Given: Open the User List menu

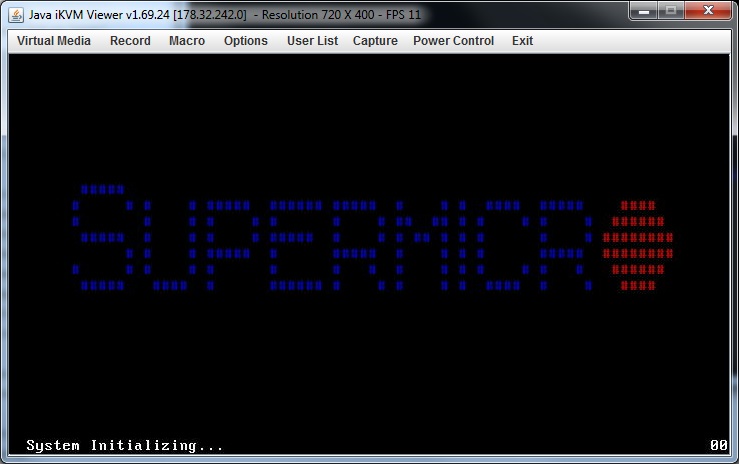Looking at the screenshot, I should click(312, 41).
